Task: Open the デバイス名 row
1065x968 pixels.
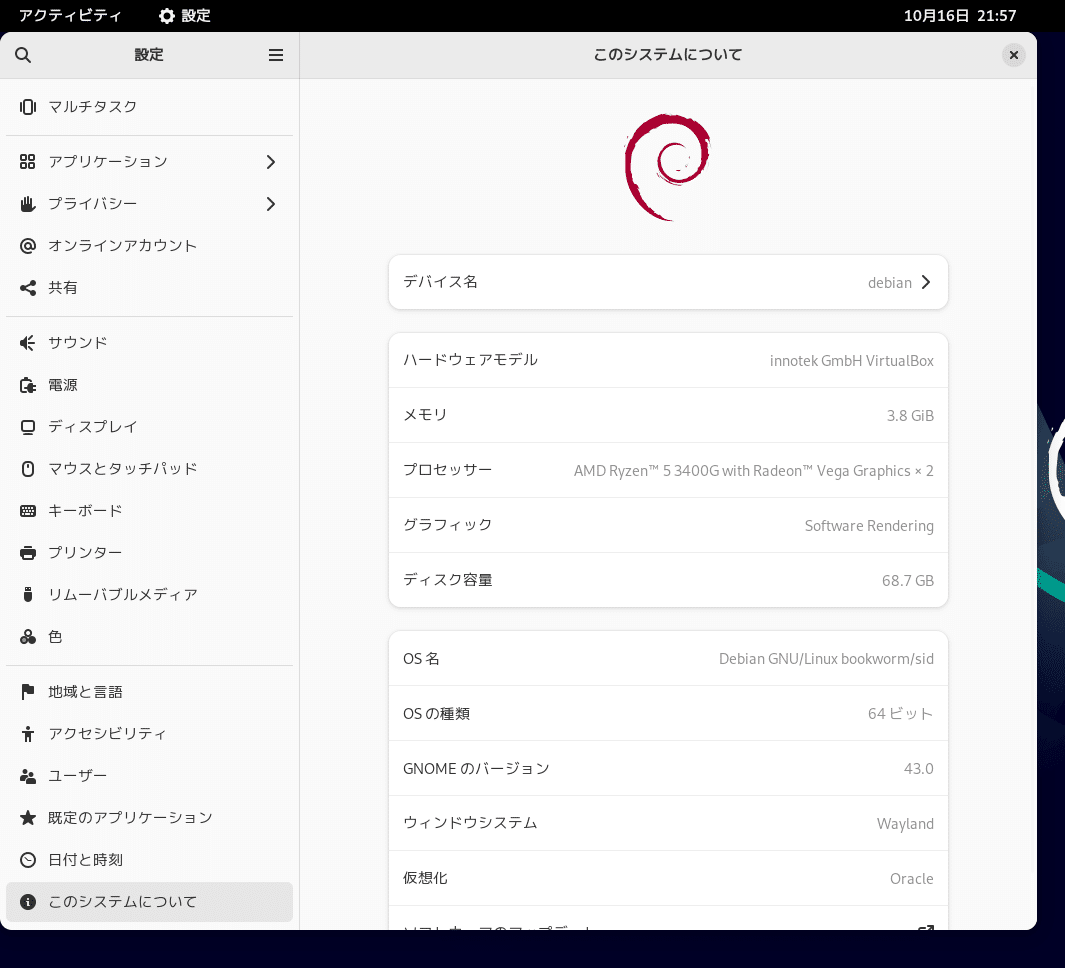Action: click(668, 282)
